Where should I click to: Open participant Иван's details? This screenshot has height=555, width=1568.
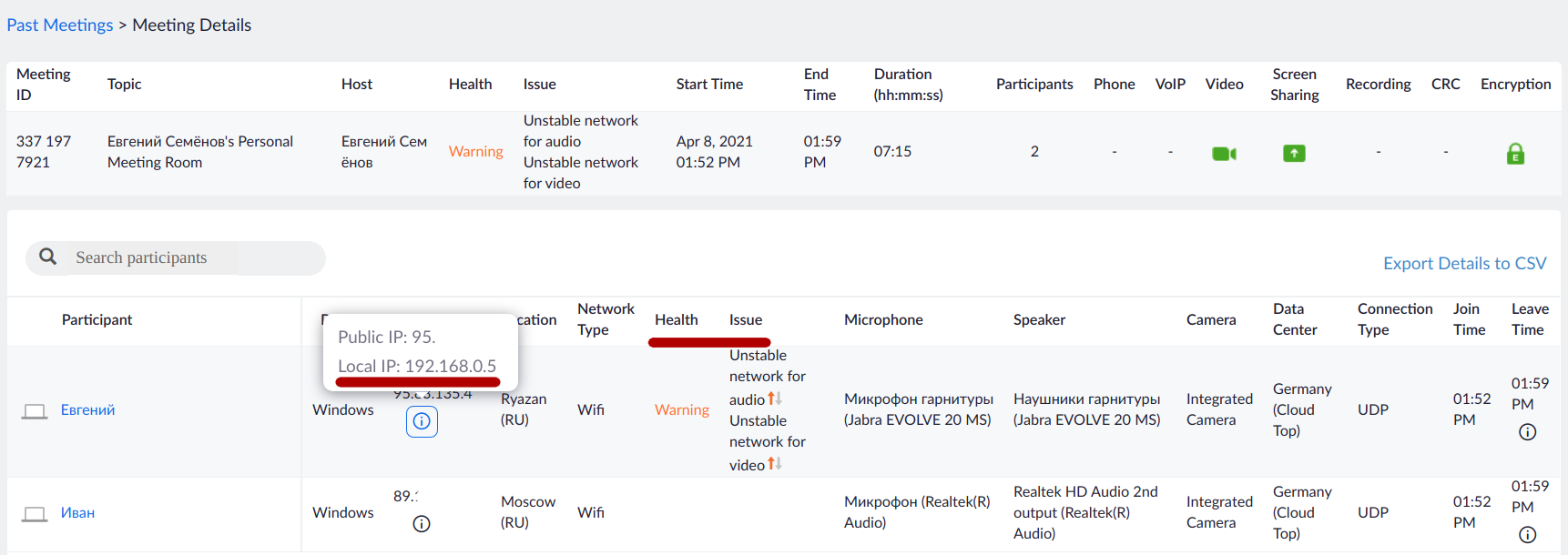click(78, 513)
